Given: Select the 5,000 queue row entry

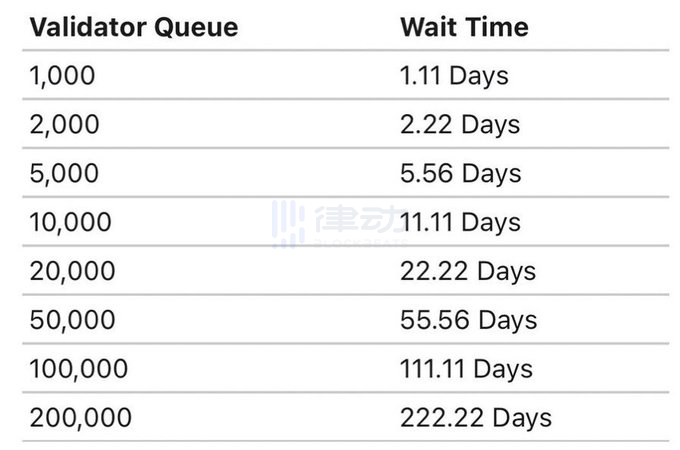Looking at the screenshot, I should coord(64,173).
